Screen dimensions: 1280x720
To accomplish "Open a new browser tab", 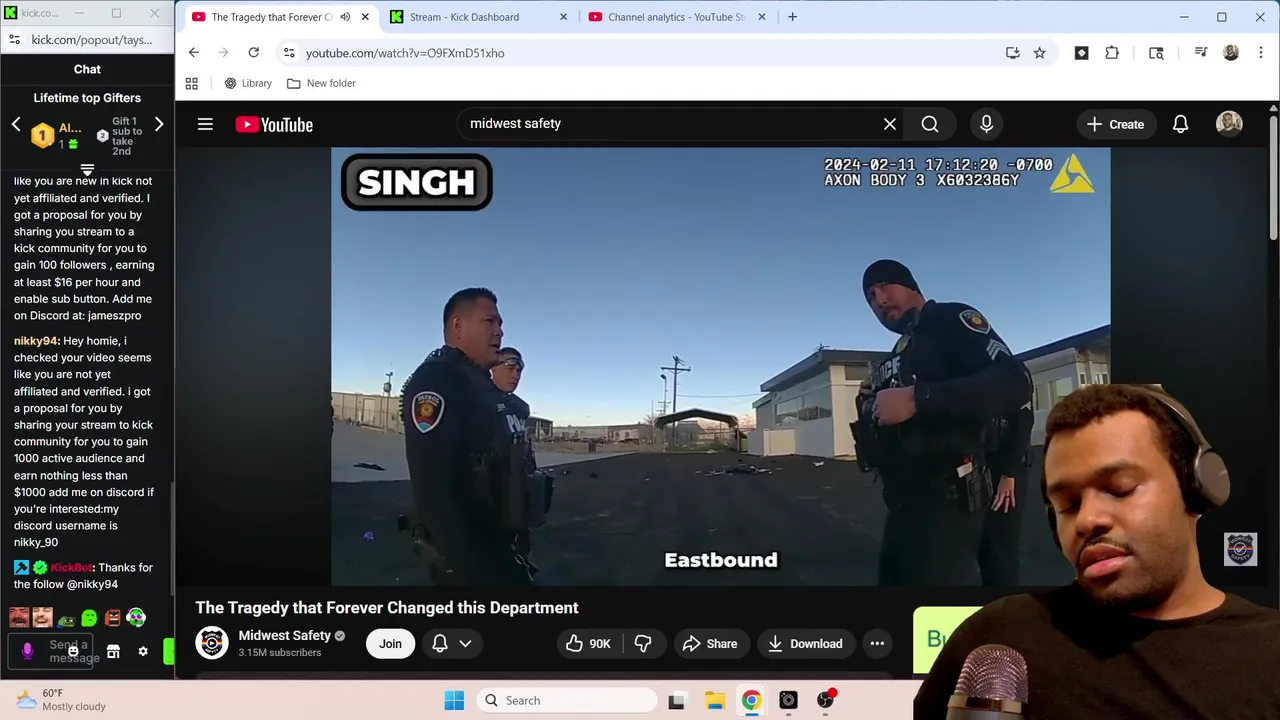I will 792,17.
